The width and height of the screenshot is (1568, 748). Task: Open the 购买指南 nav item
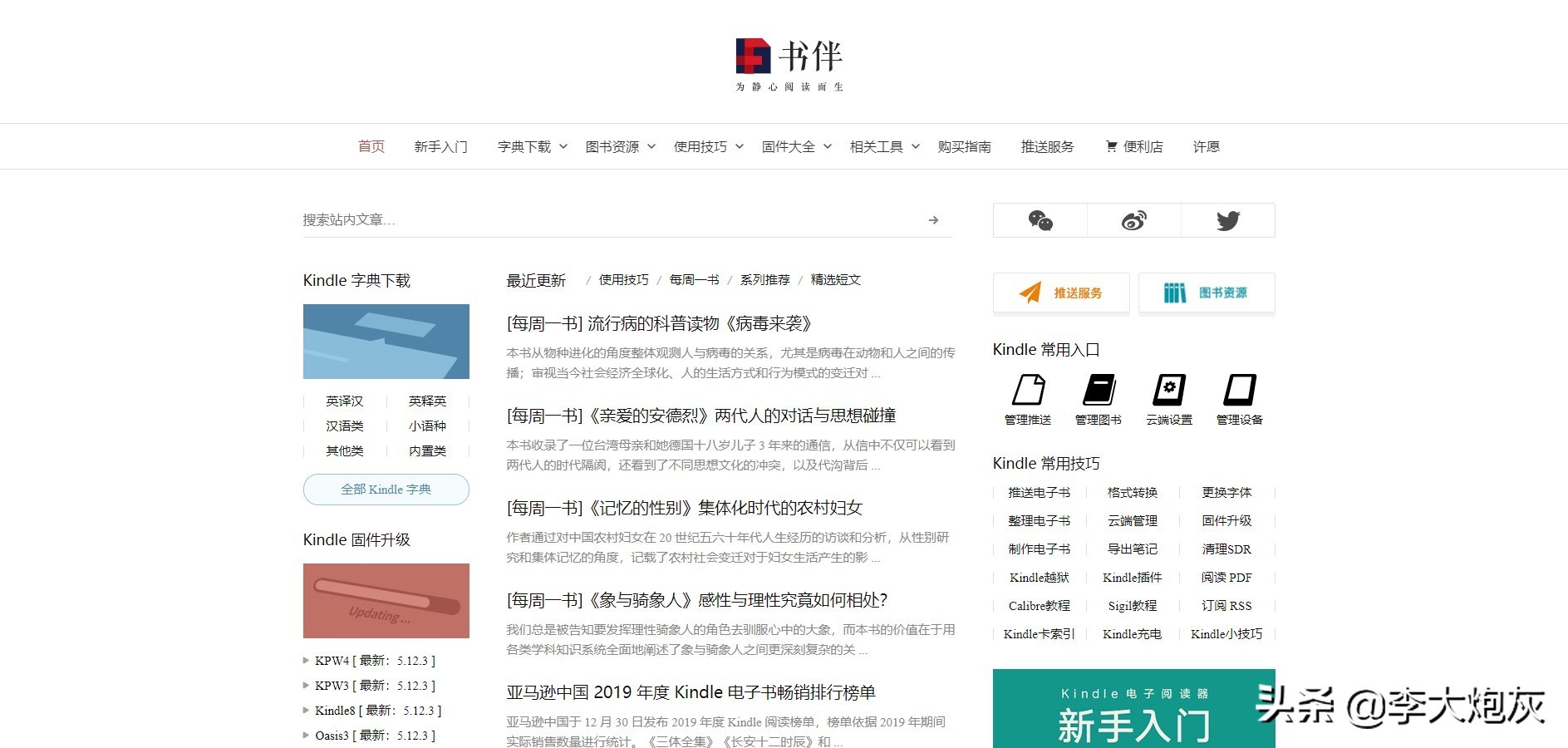tap(965, 146)
